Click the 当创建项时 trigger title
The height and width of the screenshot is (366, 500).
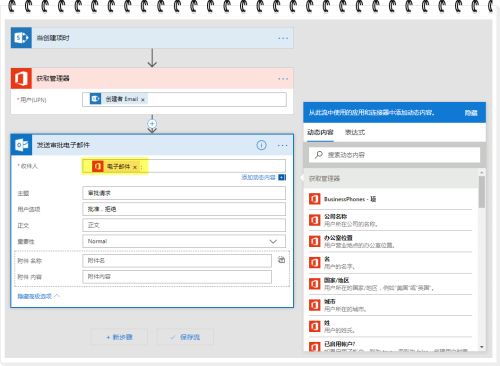point(53,38)
